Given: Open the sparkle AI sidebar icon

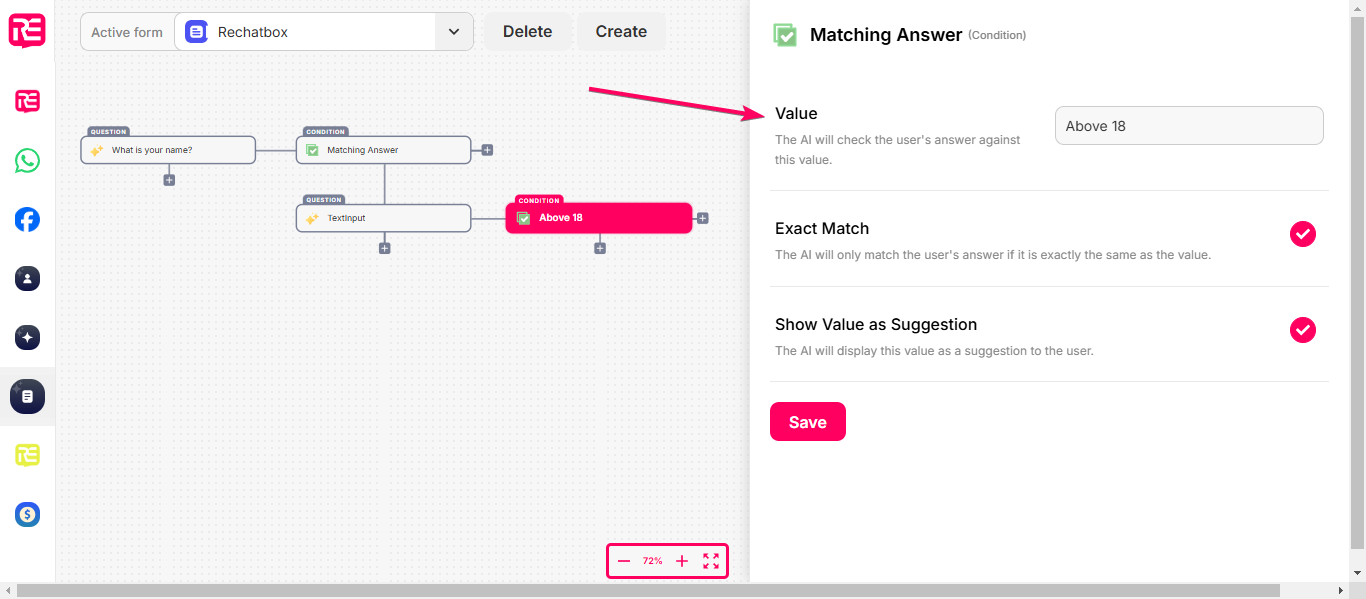Looking at the screenshot, I should point(27,338).
